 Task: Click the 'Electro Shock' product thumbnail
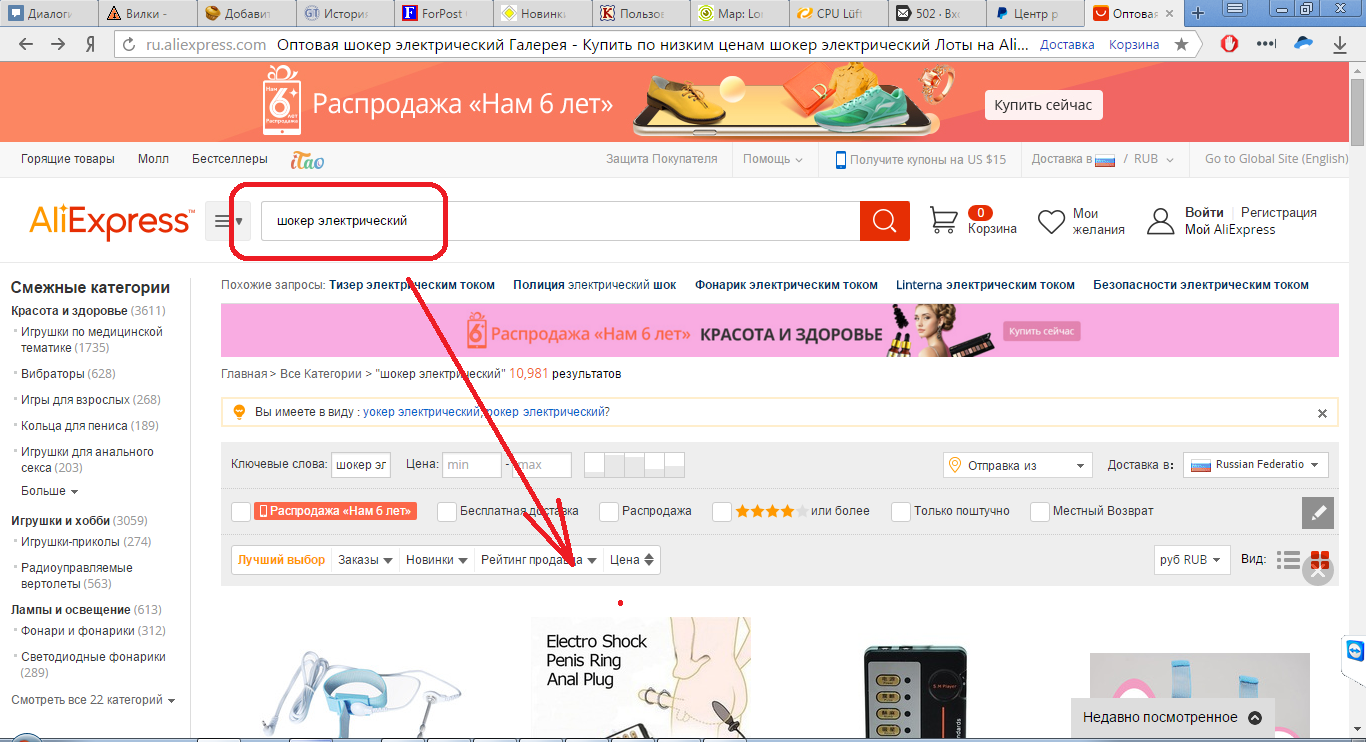(x=641, y=679)
